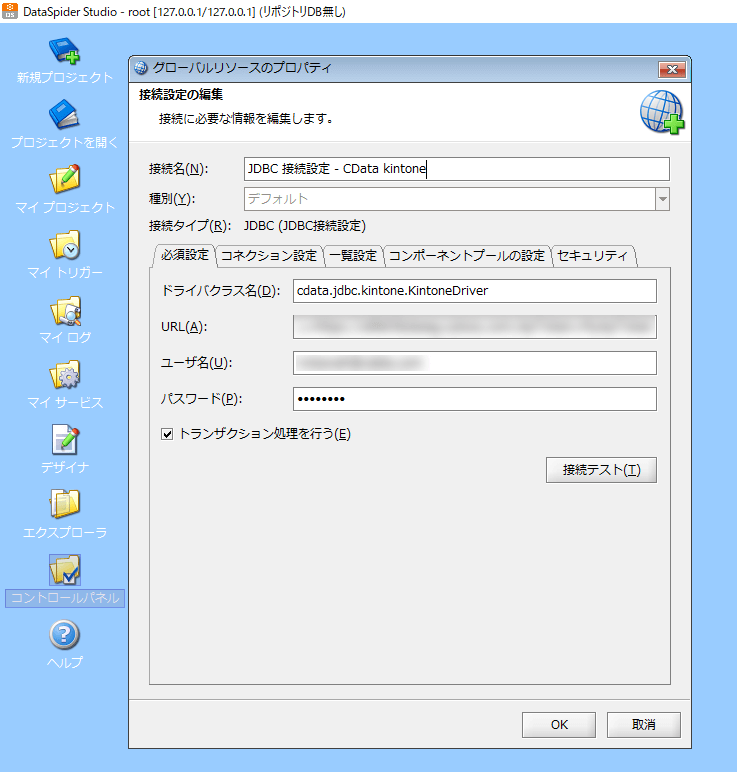This screenshot has height=772, width=737.
Task: Click the ドライバクラス名 input field
Action: click(x=475, y=291)
